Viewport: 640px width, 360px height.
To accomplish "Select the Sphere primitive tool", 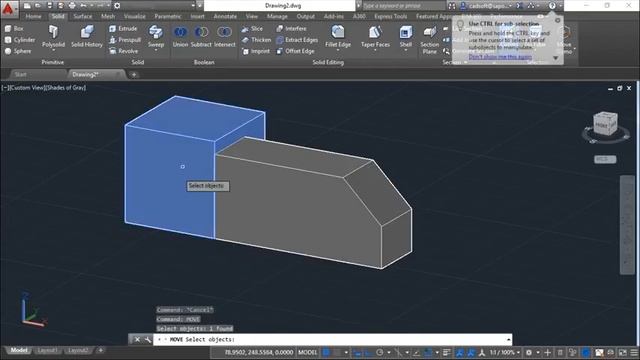I will point(18,51).
